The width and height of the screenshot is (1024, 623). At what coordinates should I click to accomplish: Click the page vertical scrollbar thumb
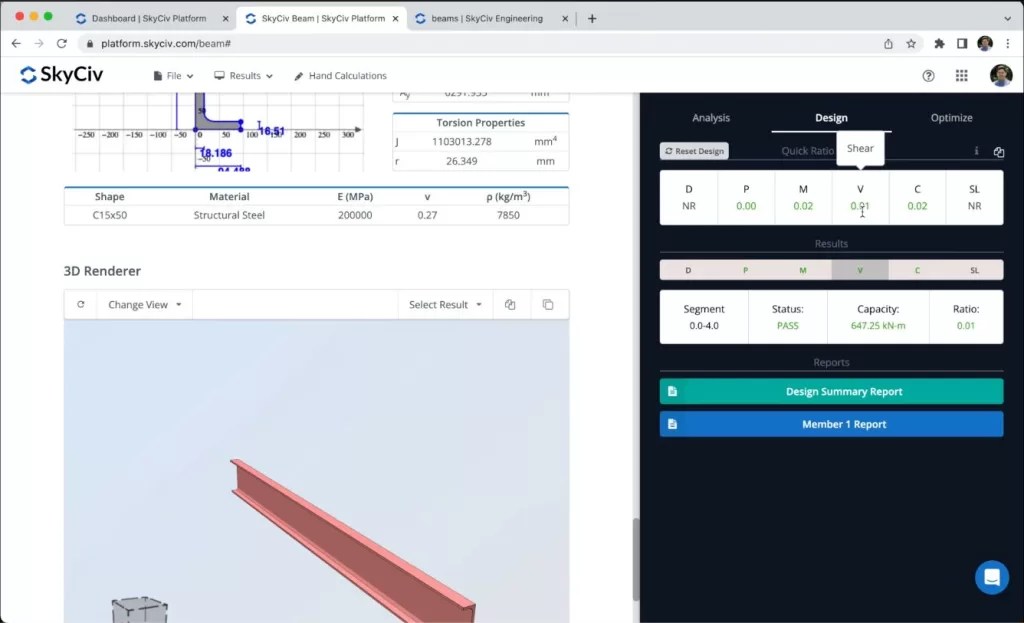pos(635,560)
